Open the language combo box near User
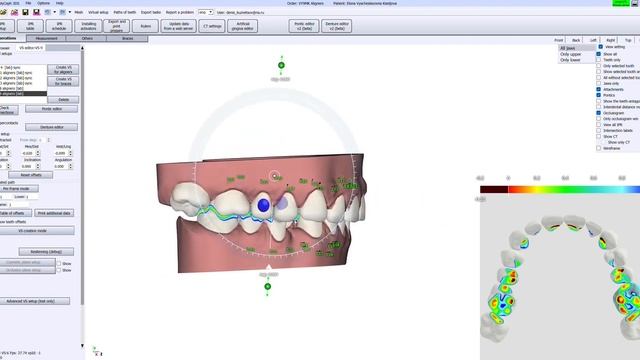640x360 pixels. pos(205,12)
